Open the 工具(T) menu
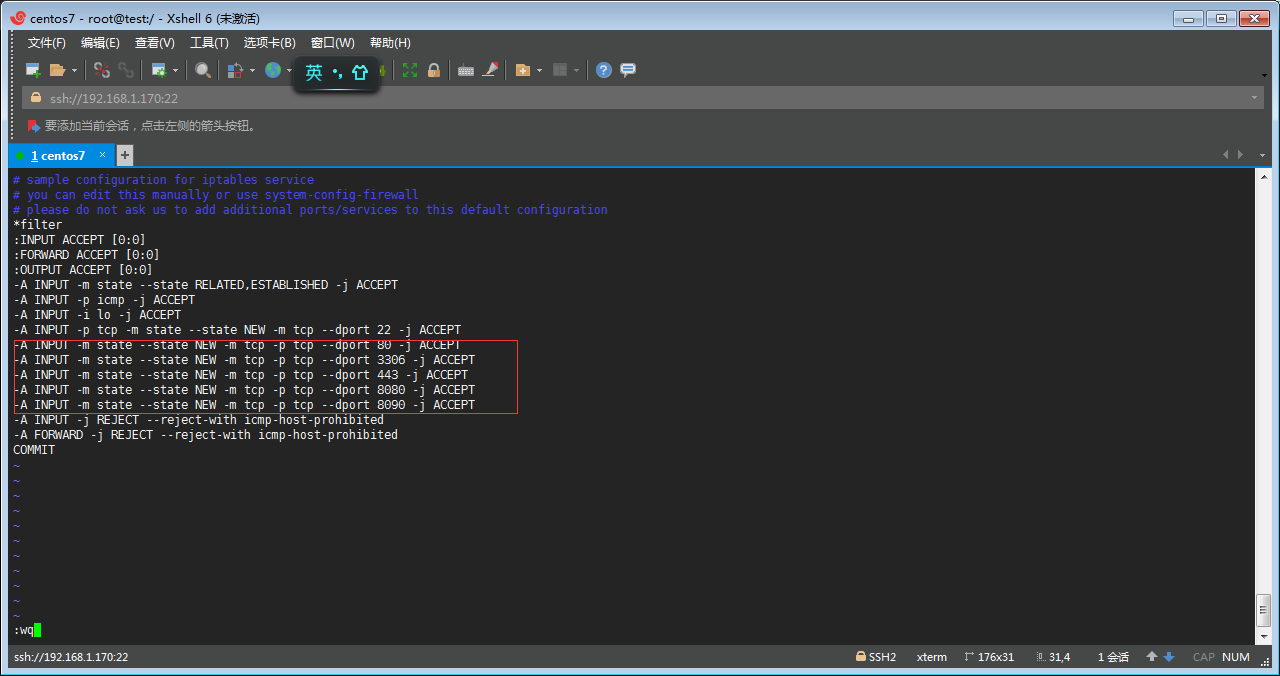The image size is (1280, 676). pyautogui.click(x=209, y=43)
